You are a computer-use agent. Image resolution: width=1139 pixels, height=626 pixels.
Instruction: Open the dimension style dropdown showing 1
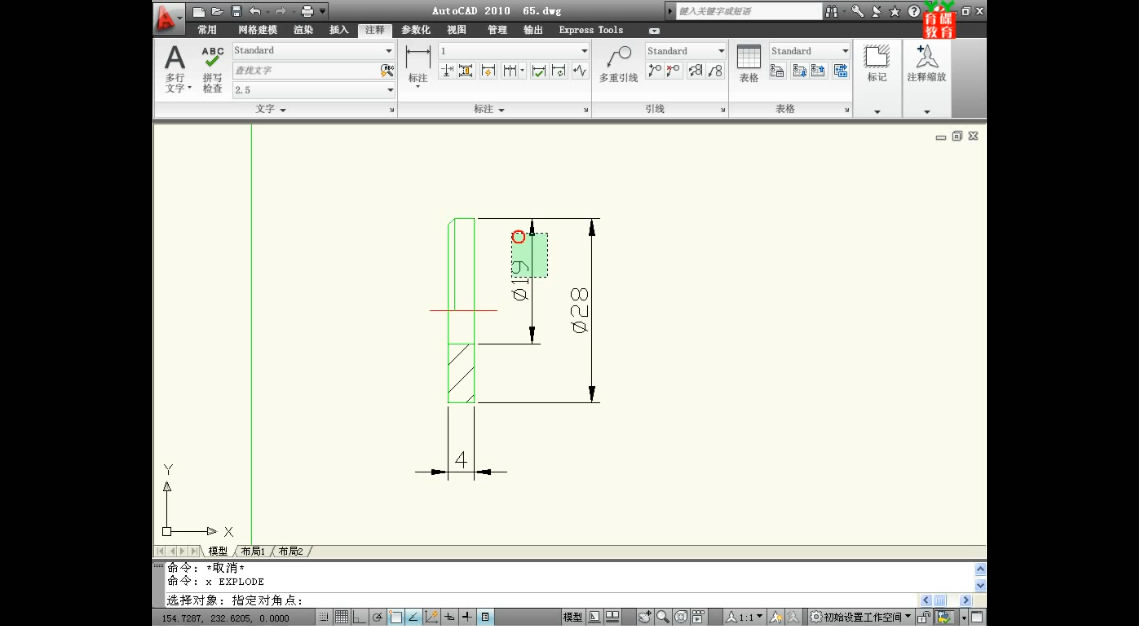514,51
